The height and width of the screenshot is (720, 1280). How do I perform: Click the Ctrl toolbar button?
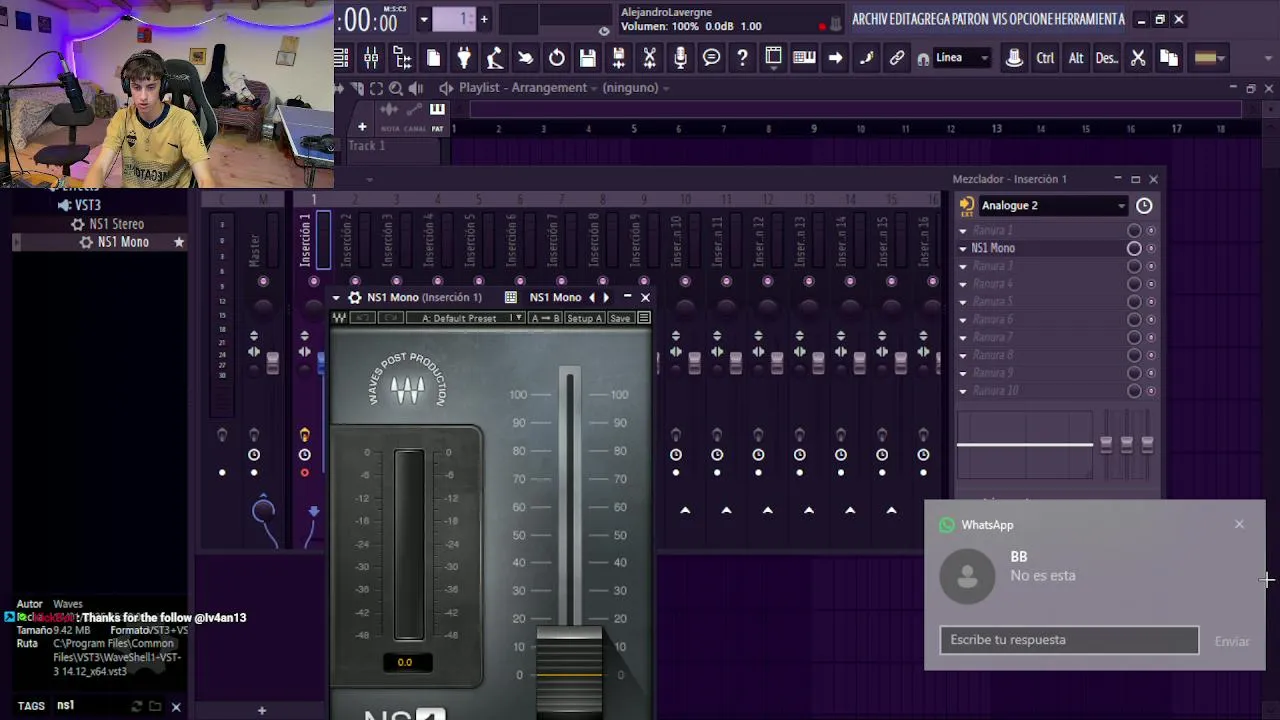[1045, 58]
